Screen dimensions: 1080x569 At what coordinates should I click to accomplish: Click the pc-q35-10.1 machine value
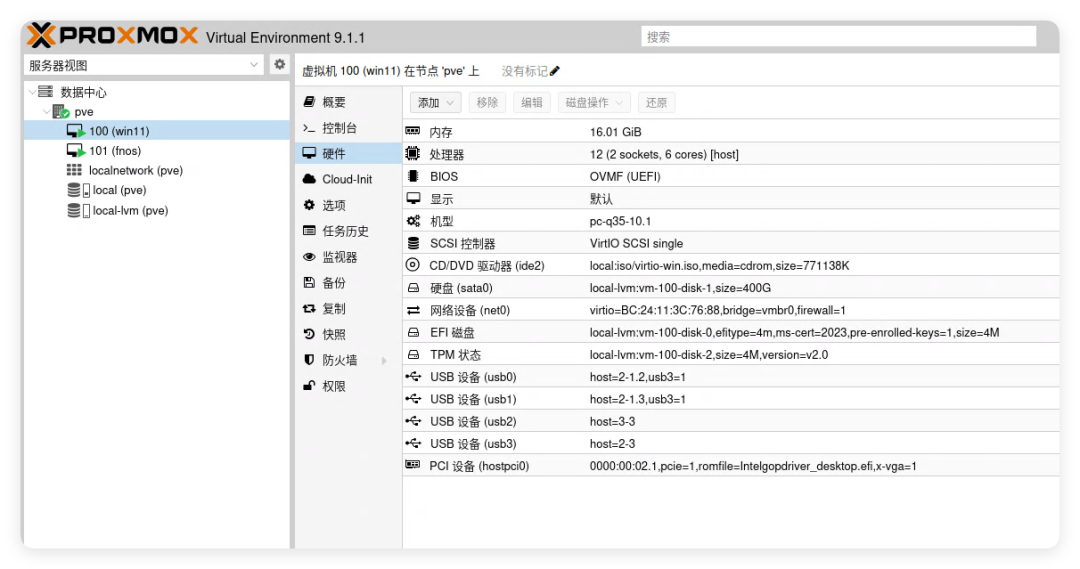[620, 221]
